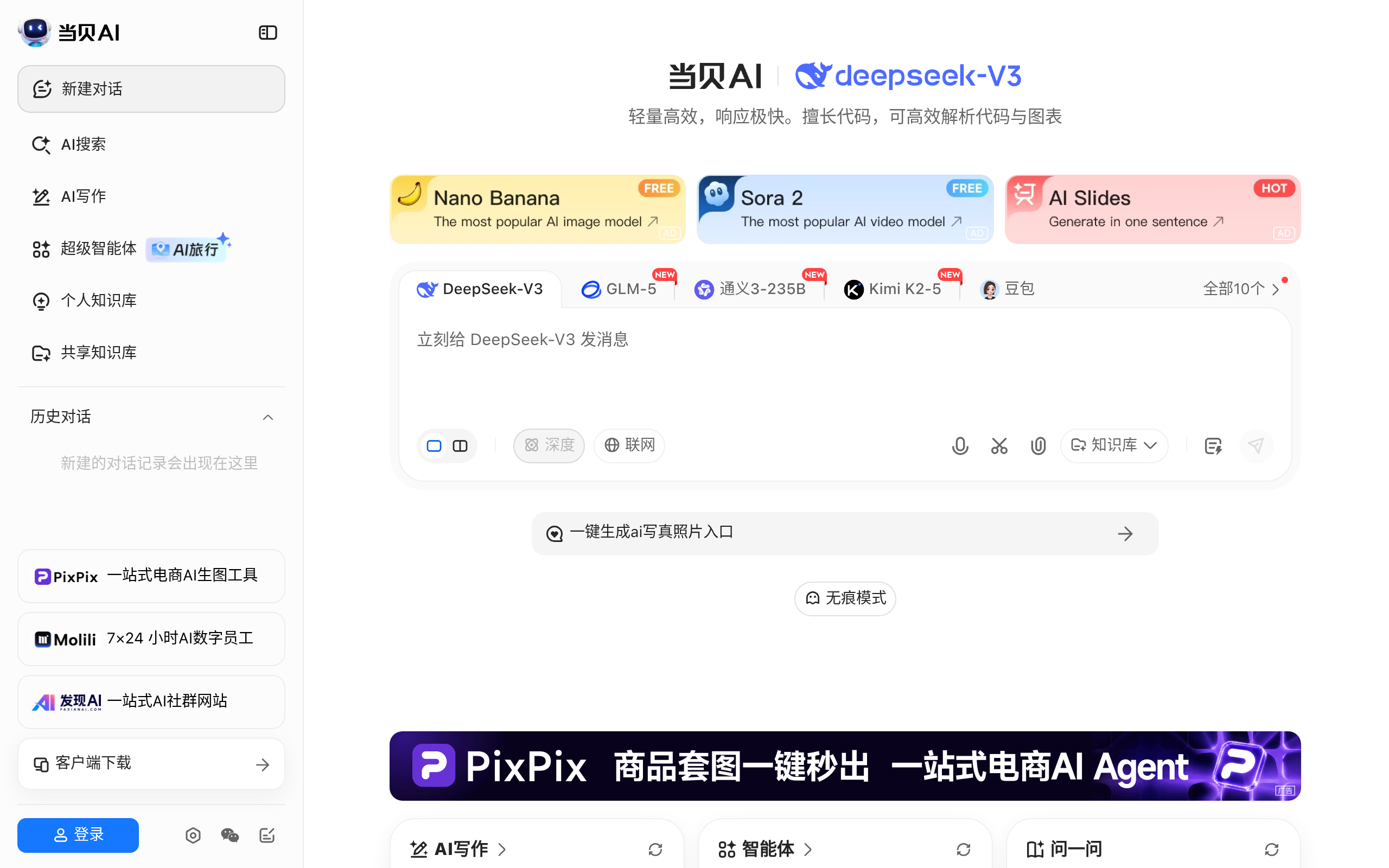
Task: Expand 智能体 card heading arrow
Action: [807, 849]
